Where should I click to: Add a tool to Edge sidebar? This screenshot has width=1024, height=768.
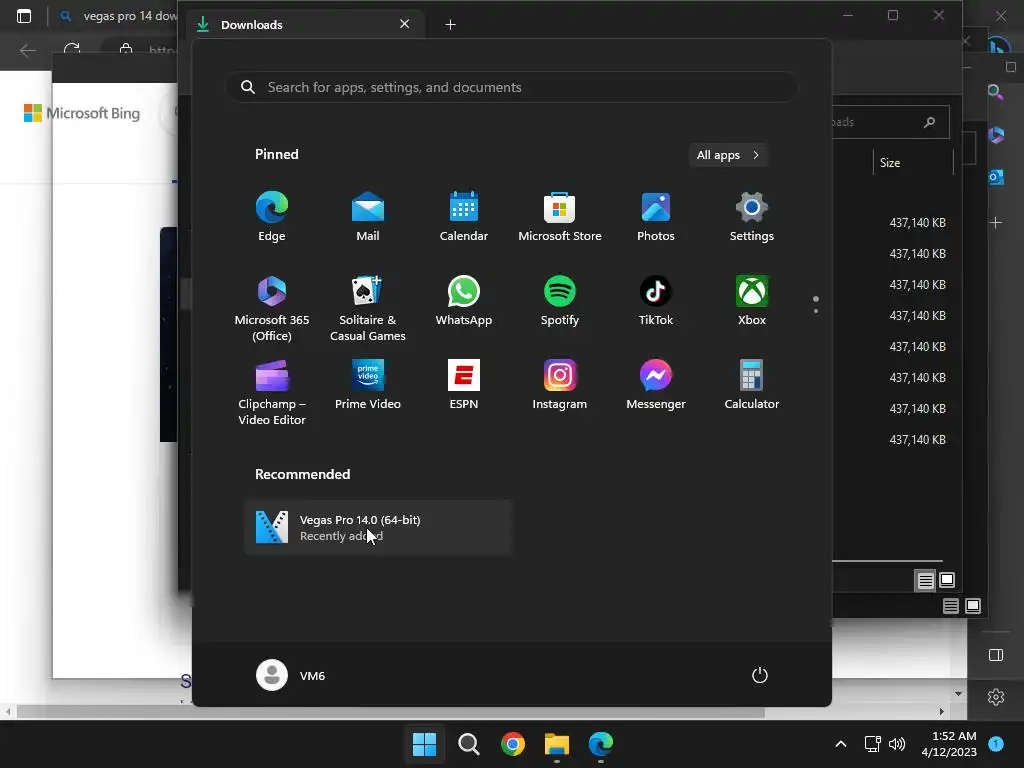(x=996, y=223)
